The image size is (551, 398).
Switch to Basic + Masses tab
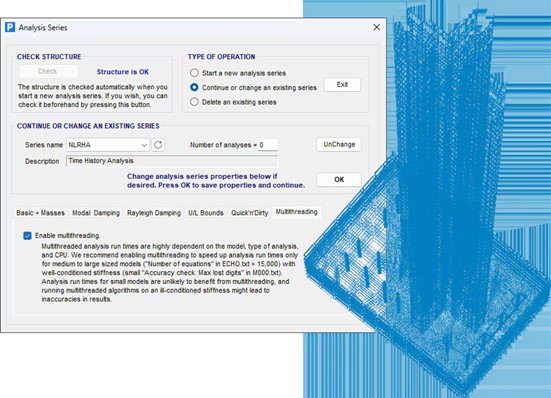coord(40,213)
